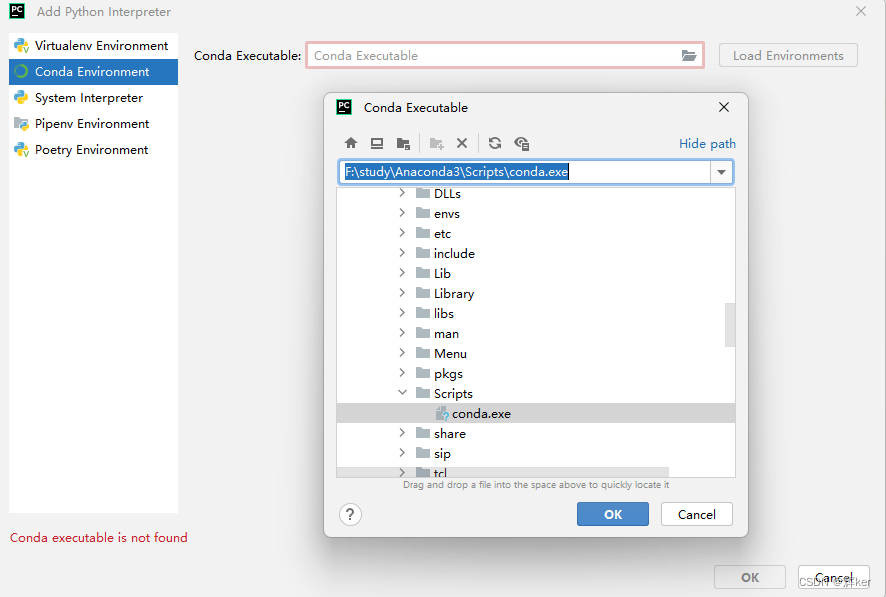Viewport: 886px width, 597px height.
Task: Select System Interpreter in sidebar
Action: coord(93,98)
